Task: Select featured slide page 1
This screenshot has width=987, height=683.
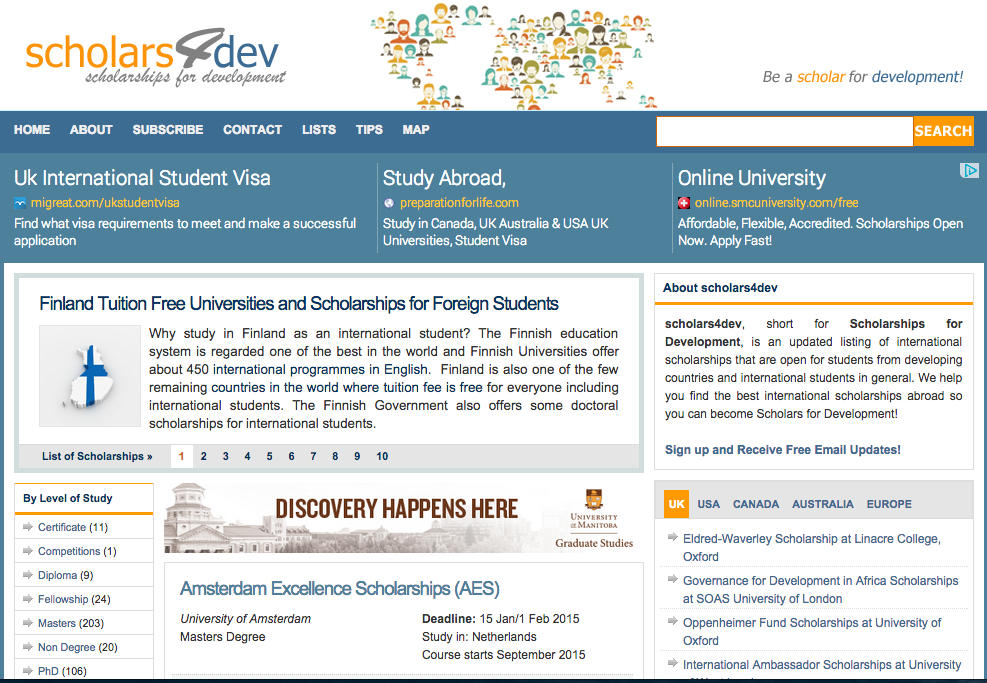Action: (181, 456)
